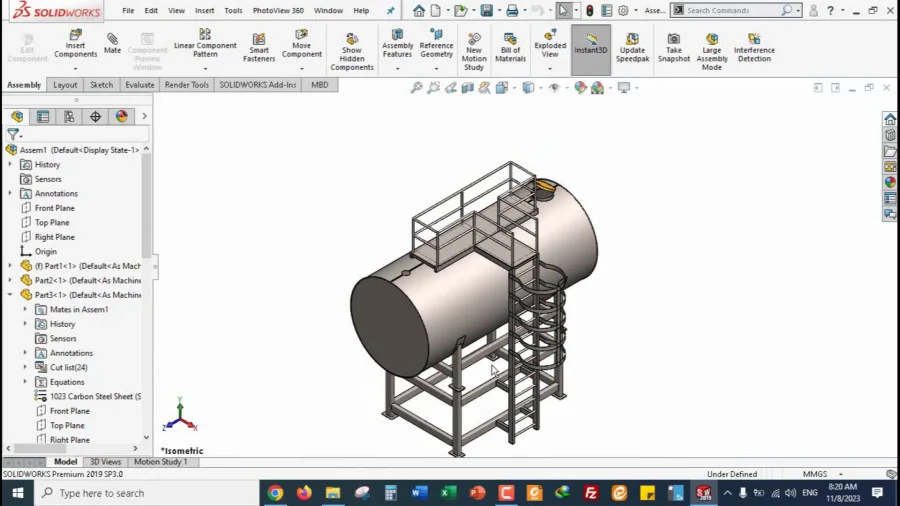The height and width of the screenshot is (506, 900).
Task: Click the Search Commands field
Action: point(736,10)
